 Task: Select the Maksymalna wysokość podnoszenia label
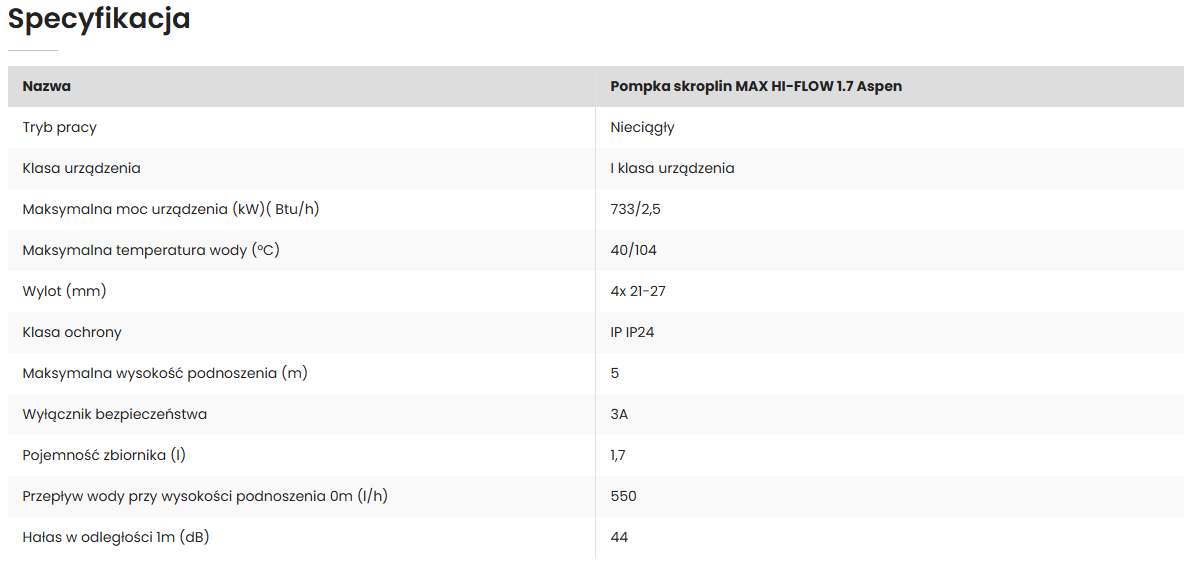(165, 373)
